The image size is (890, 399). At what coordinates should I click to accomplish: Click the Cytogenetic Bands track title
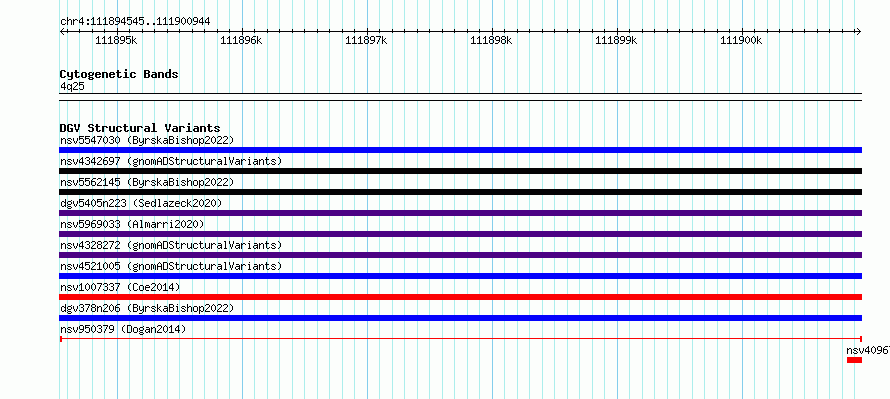tap(119, 74)
